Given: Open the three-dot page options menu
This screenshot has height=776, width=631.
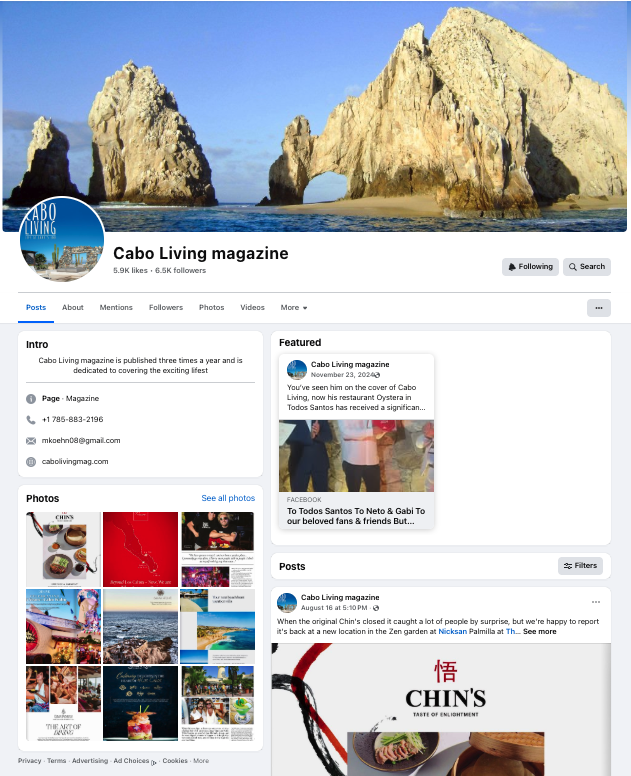Looking at the screenshot, I should coord(598,308).
